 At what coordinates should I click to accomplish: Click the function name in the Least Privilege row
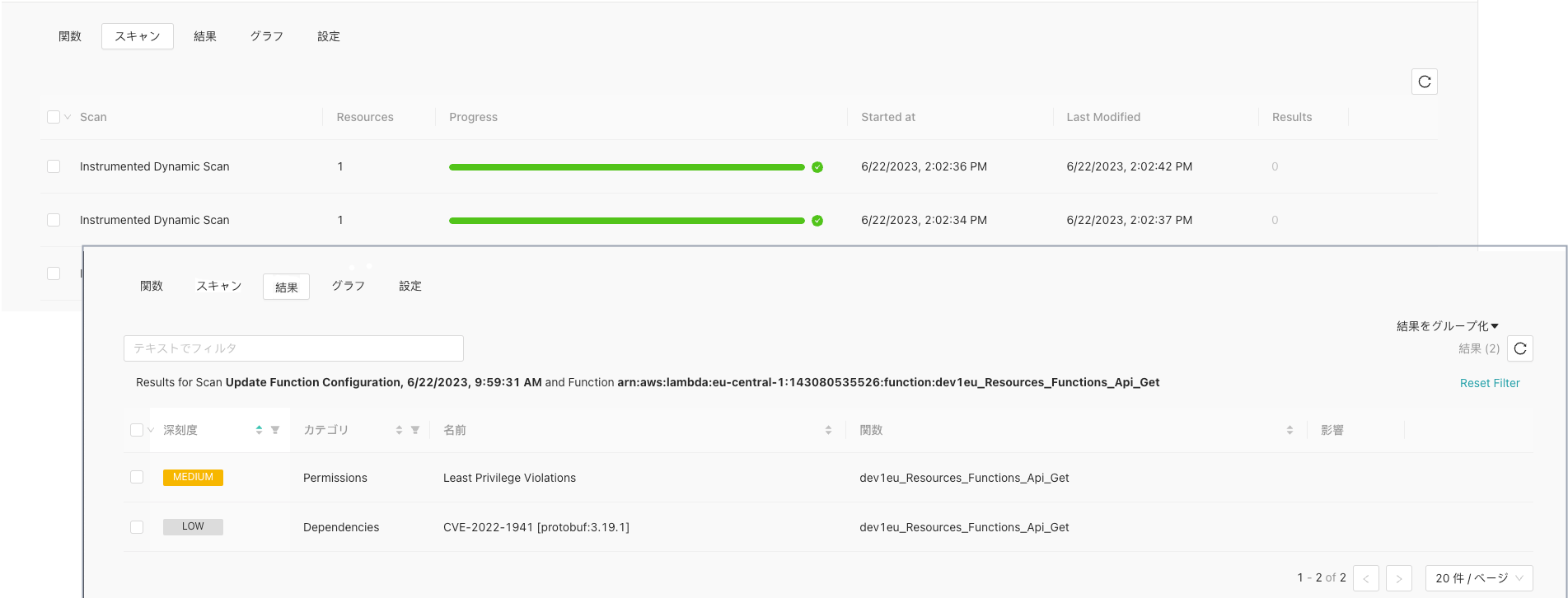pyautogui.click(x=964, y=478)
